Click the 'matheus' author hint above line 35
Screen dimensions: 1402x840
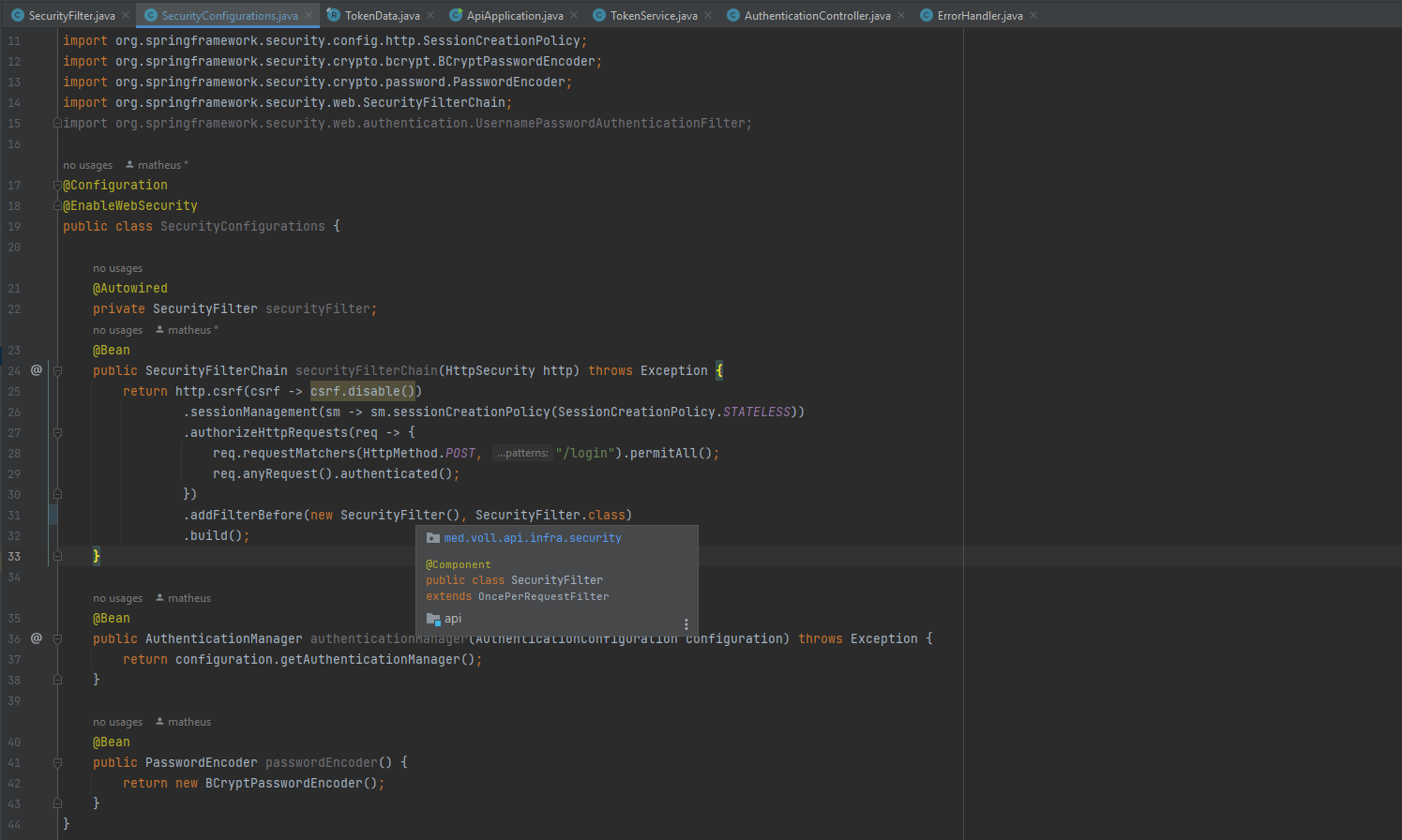[x=189, y=598]
